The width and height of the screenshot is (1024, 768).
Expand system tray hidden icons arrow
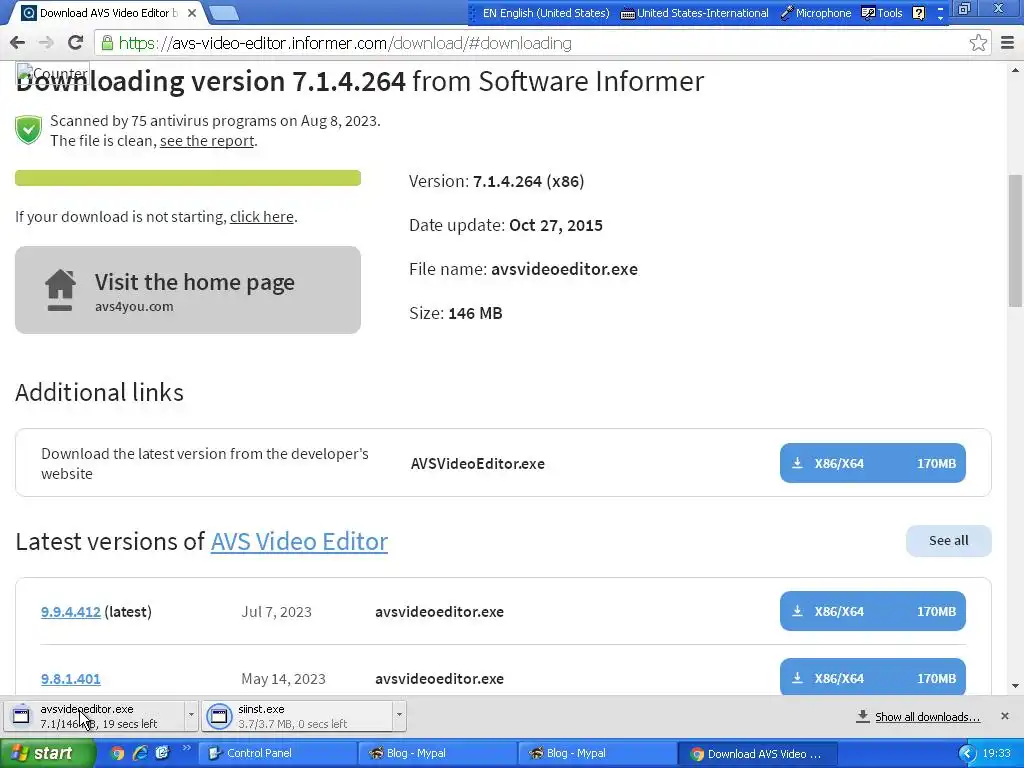[967, 754]
